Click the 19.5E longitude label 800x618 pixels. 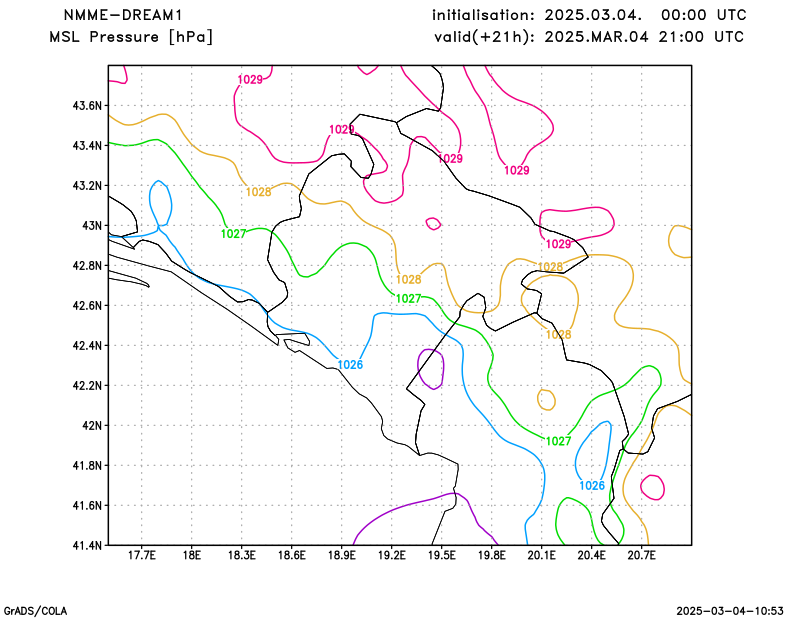click(x=441, y=555)
